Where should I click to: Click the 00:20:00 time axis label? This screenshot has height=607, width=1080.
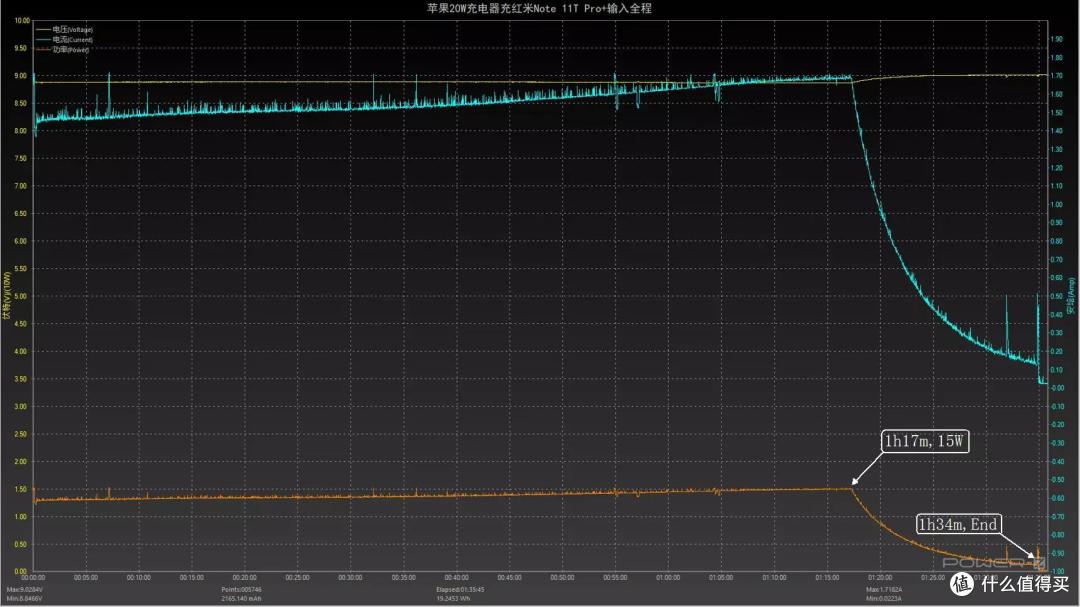tap(245, 577)
